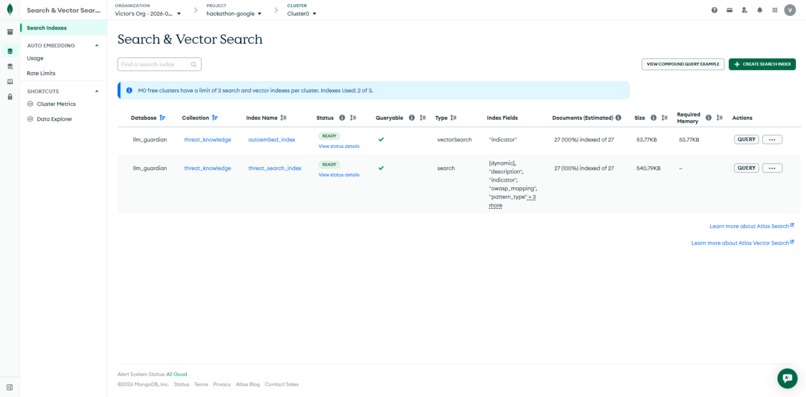Sort table by Queryable column
Viewport: 806px width, 397px height.
tap(423, 118)
